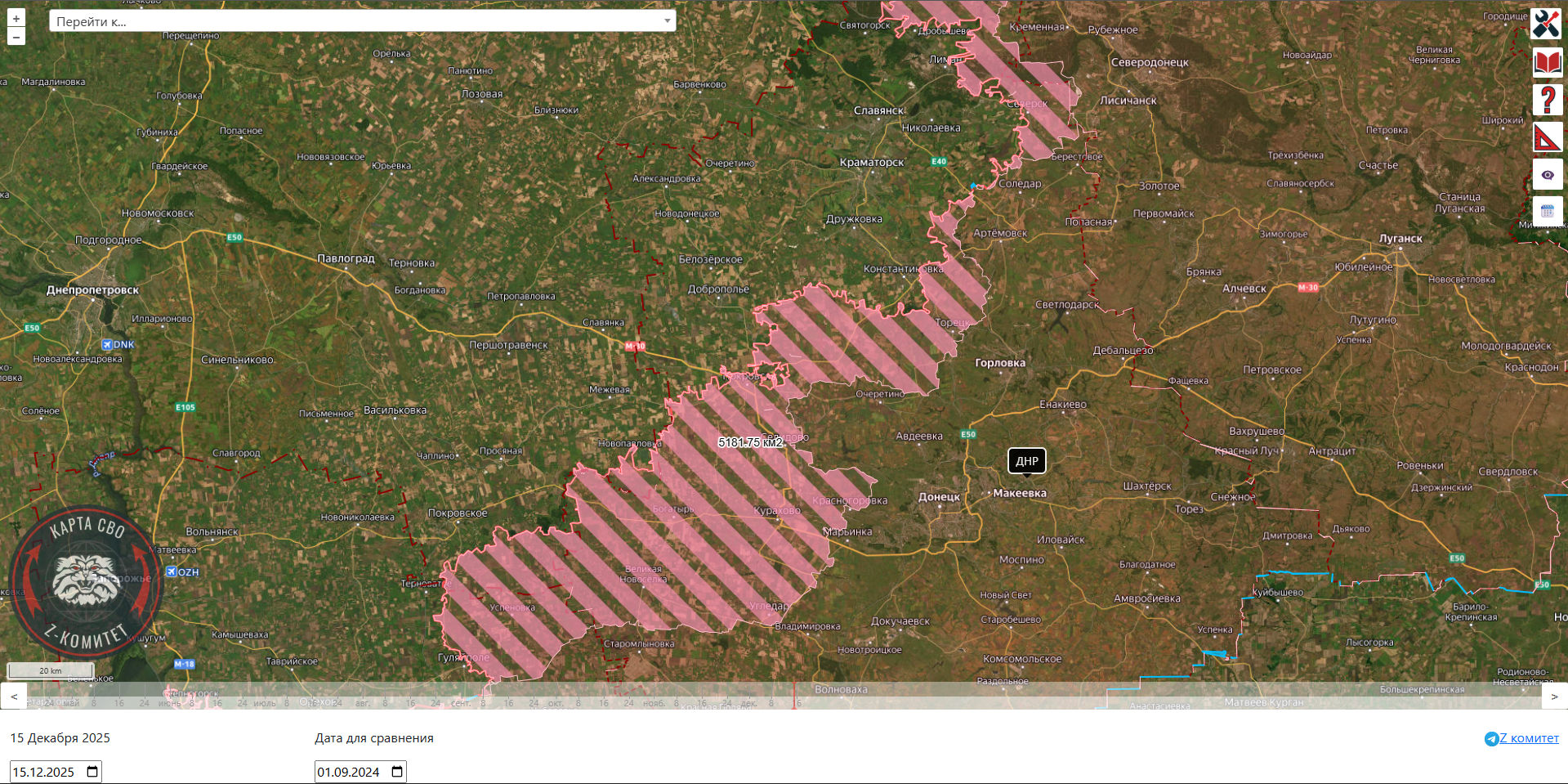Click the Дружковка town label
1568x784 pixels.
tap(854, 219)
